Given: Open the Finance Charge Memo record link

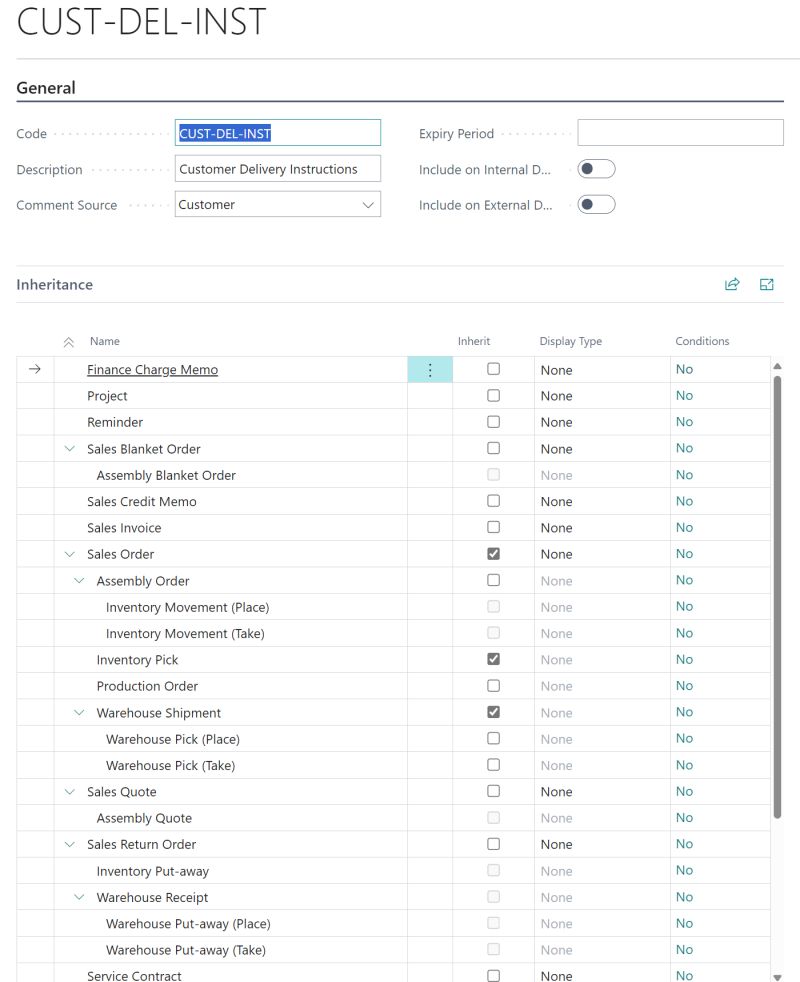Looking at the screenshot, I should [x=151, y=369].
